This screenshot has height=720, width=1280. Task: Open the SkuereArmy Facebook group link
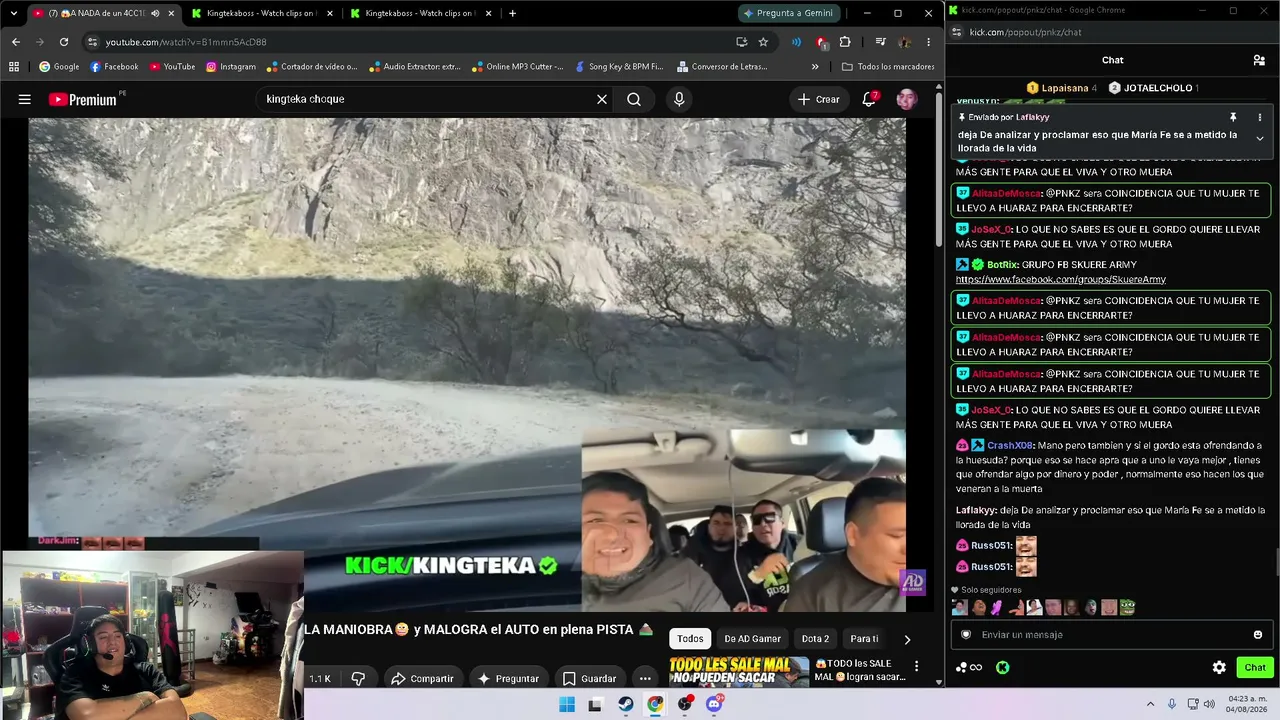point(1061,280)
